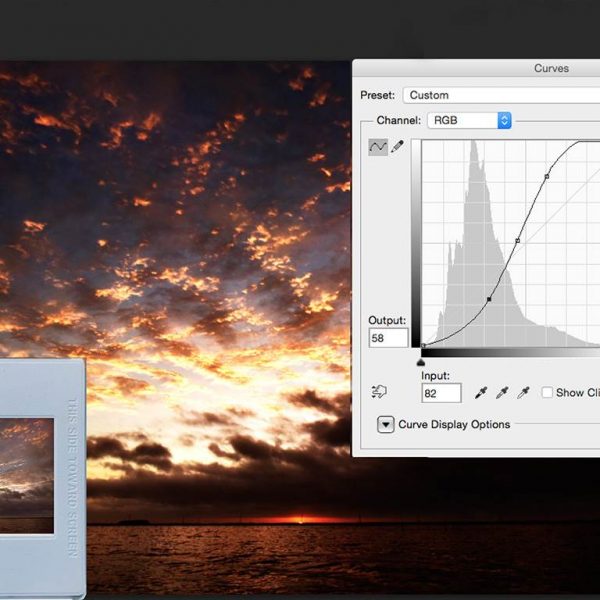Screen dimensions: 600x600
Task: Click the black point slider triangle
Action: click(x=421, y=361)
